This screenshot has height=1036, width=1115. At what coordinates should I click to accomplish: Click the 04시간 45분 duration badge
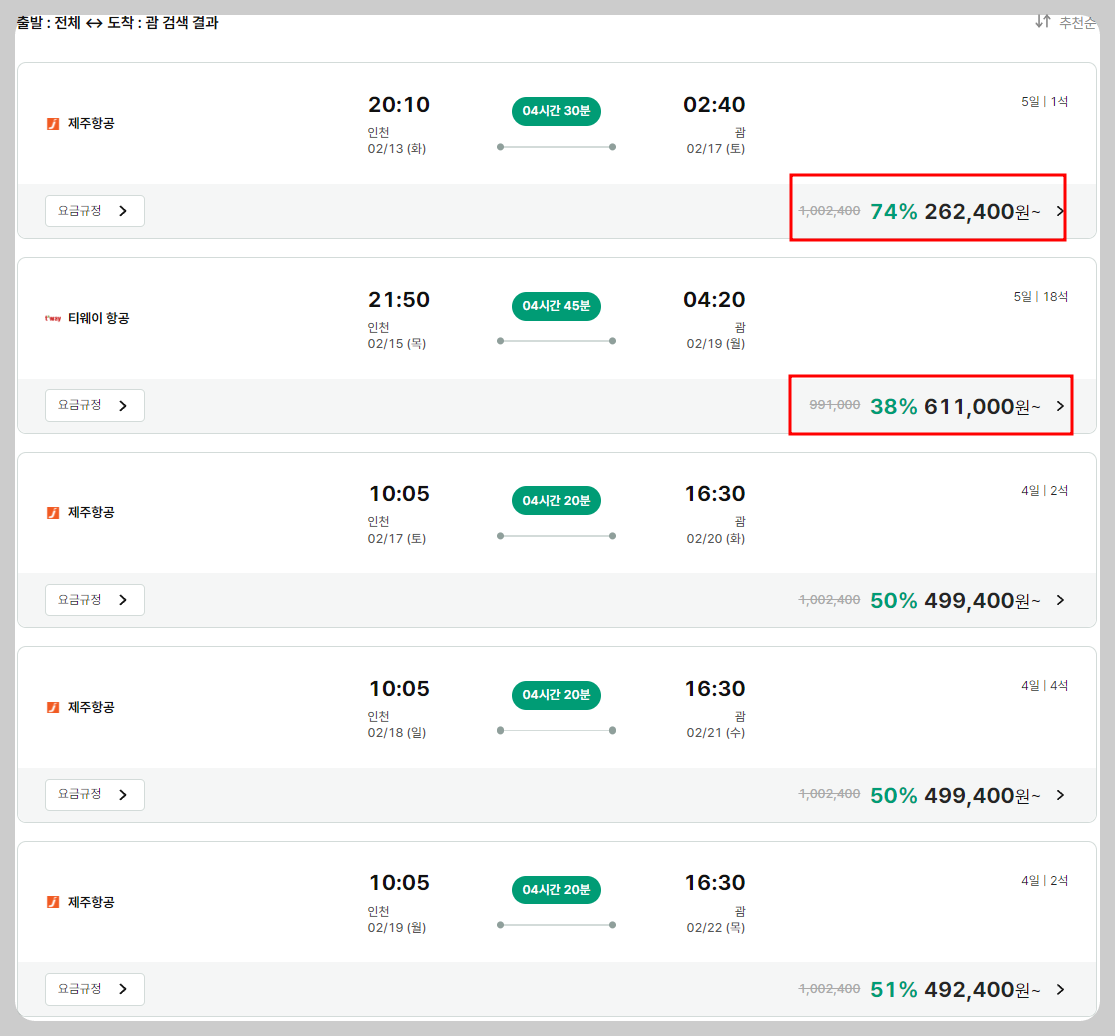(556, 306)
